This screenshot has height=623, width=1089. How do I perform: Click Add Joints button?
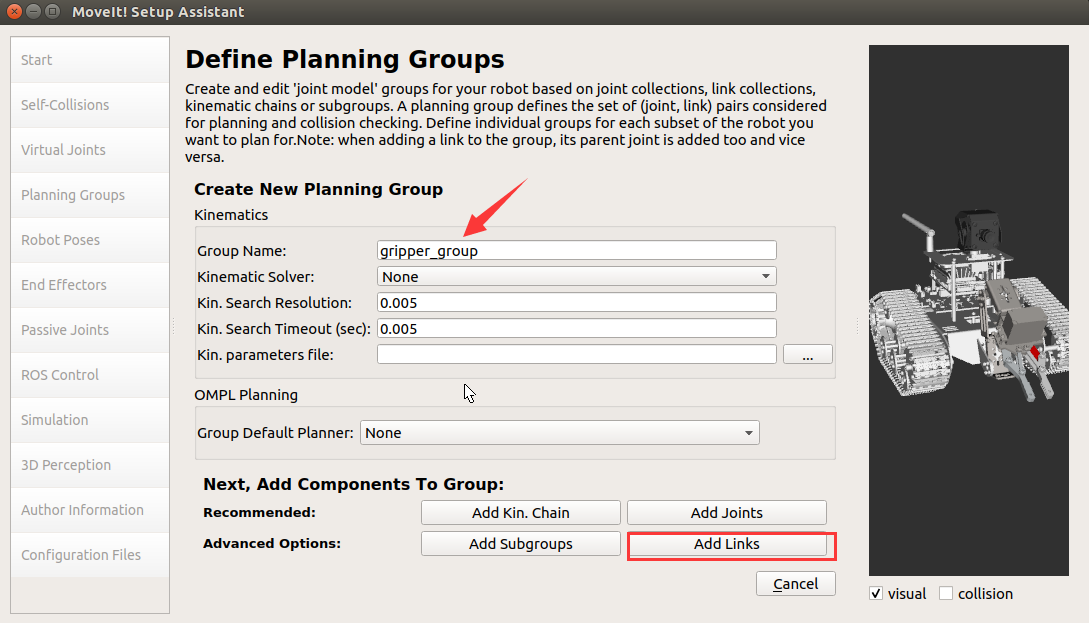click(726, 513)
